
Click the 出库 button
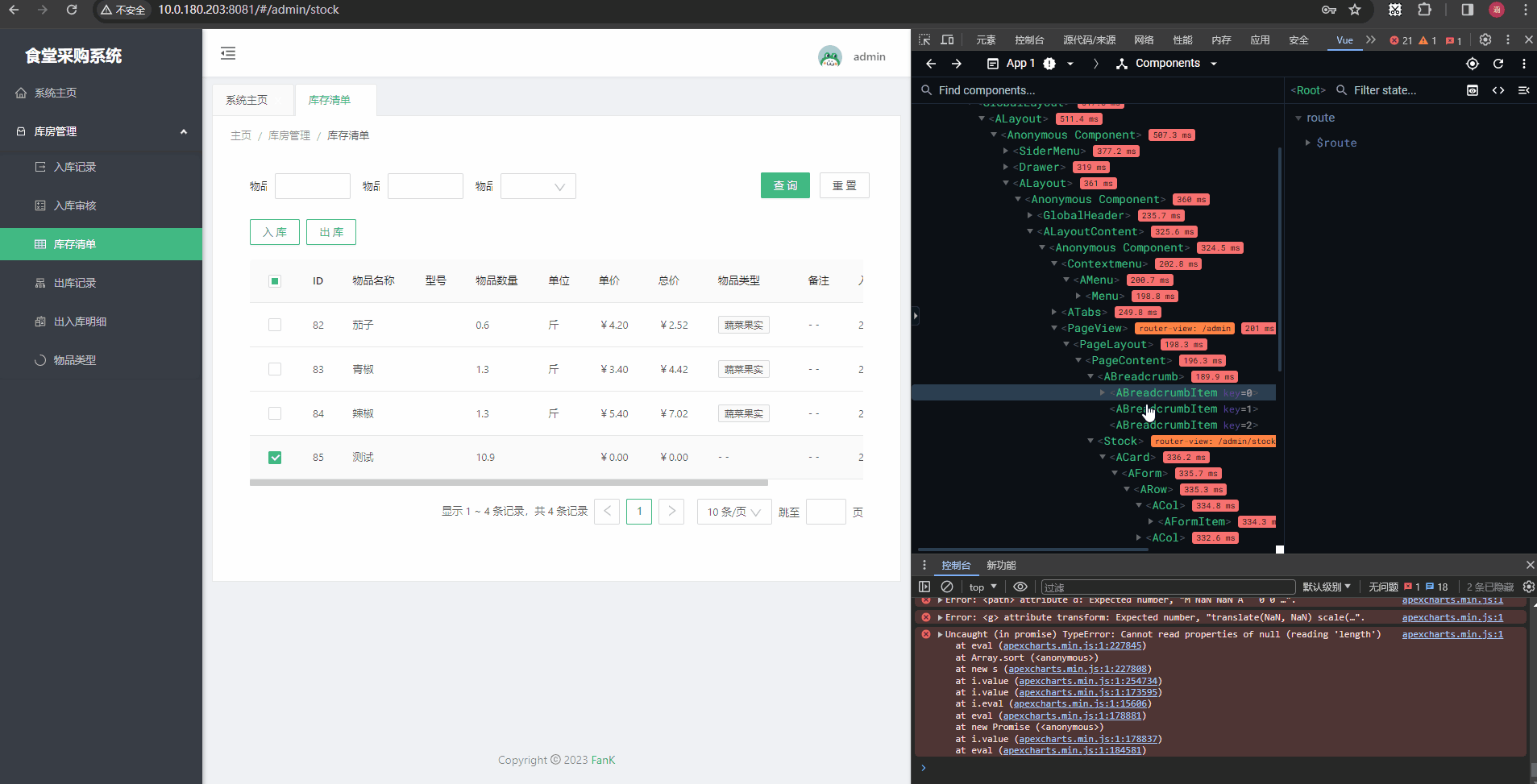331,232
